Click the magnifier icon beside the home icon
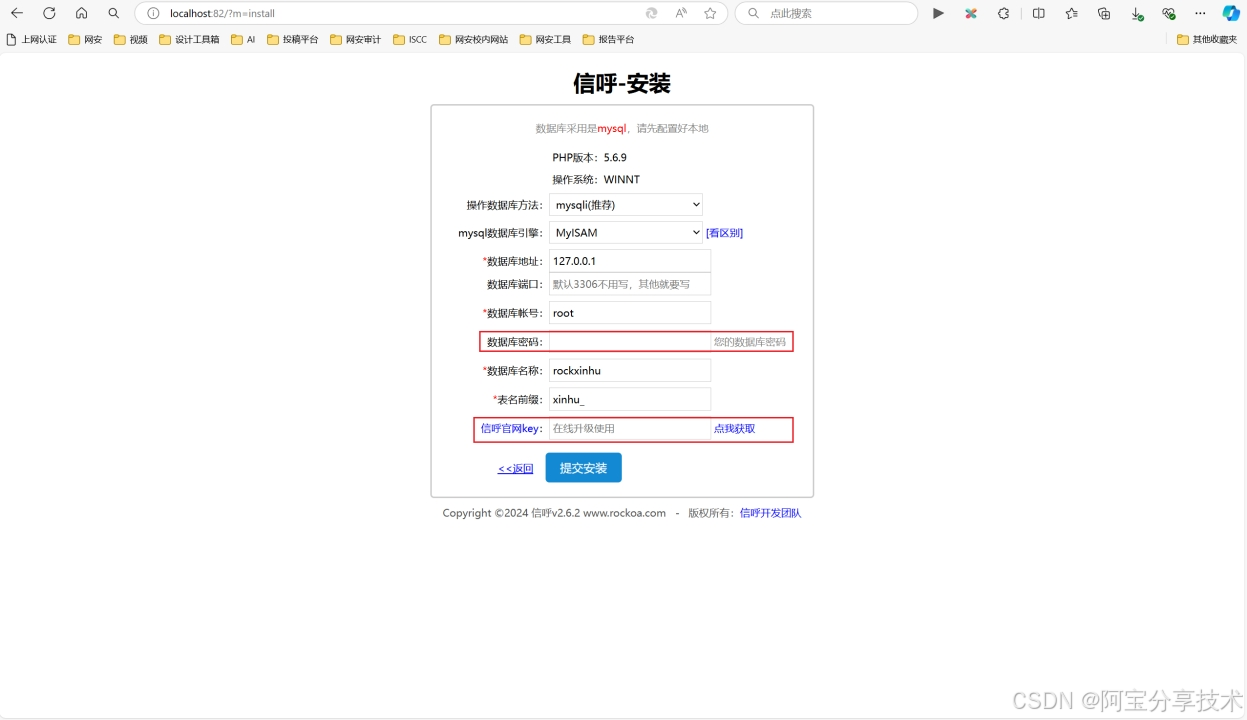This screenshot has width=1247, height=720. (114, 14)
